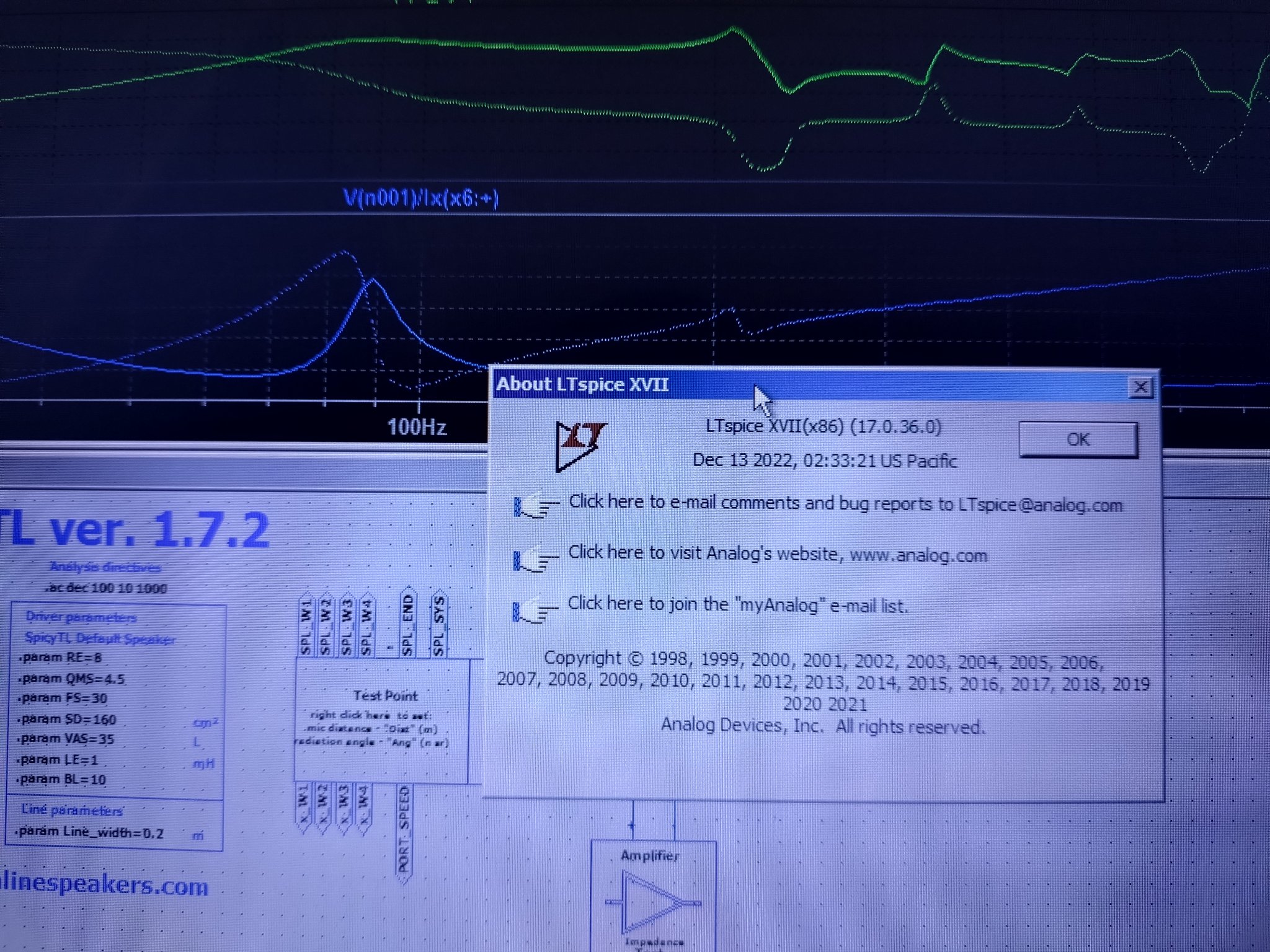Click the Dec 13 2022 build date text
This screenshot has width=1270, height=952.
[x=825, y=461]
